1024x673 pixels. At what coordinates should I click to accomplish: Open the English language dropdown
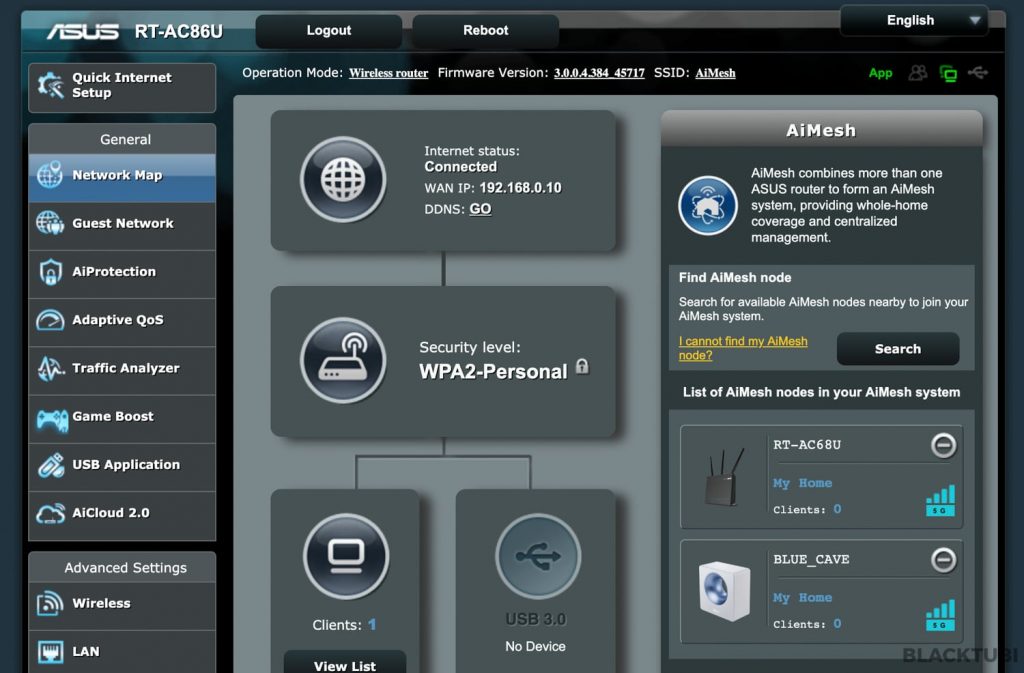tap(914, 20)
